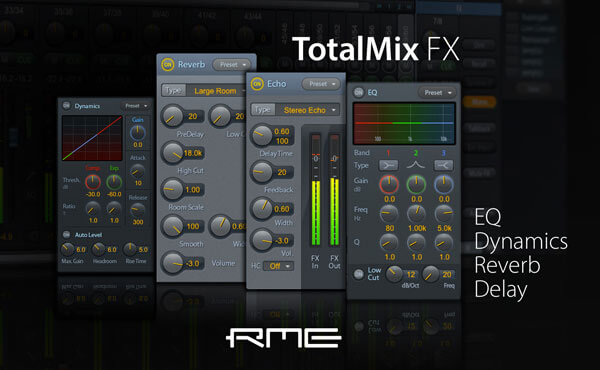Viewport: 600px width, 370px height.
Task: Click the FX In level meter
Action: [x=315, y=189]
